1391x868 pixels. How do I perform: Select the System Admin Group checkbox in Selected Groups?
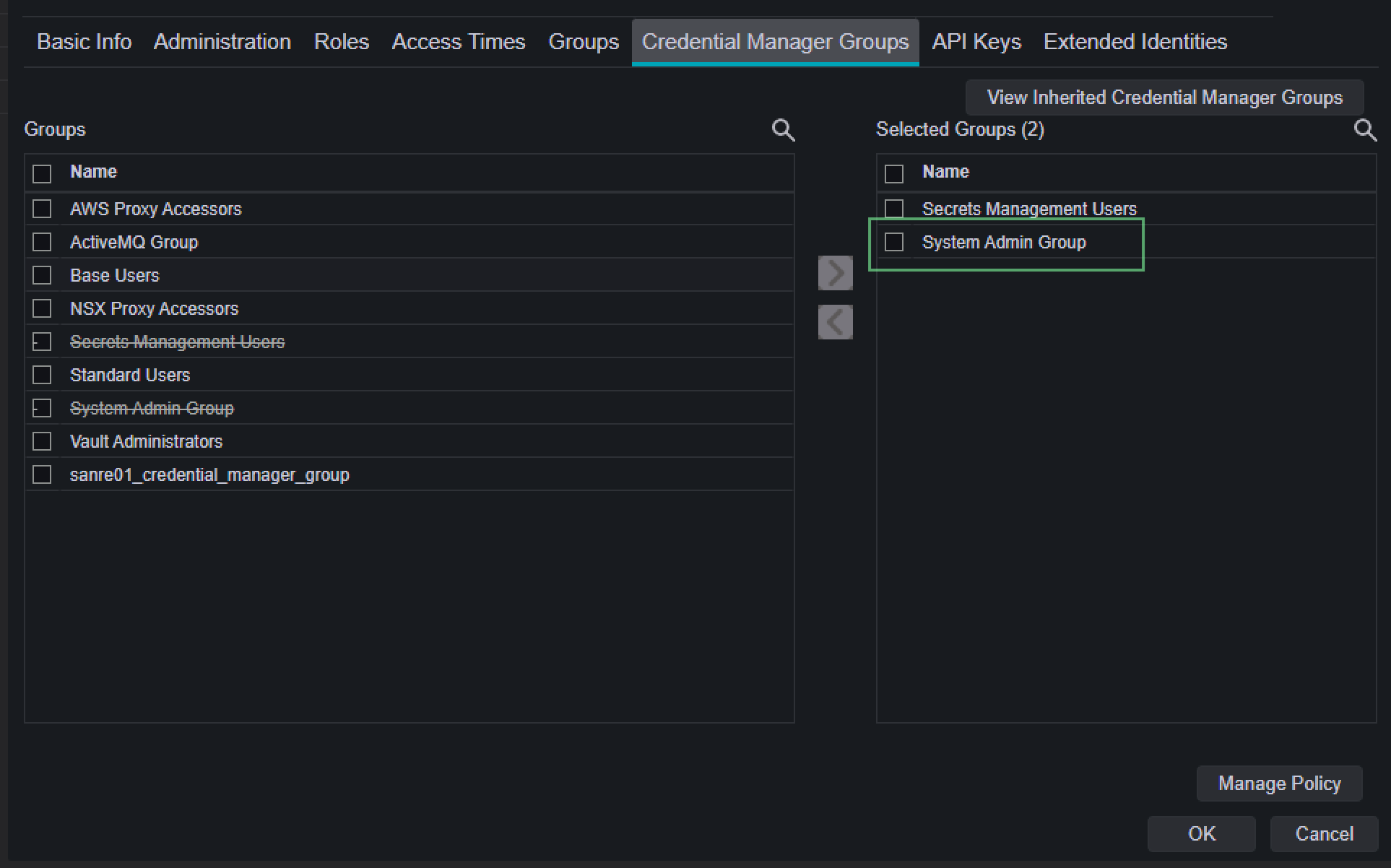pyautogui.click(x=894, y=242)
